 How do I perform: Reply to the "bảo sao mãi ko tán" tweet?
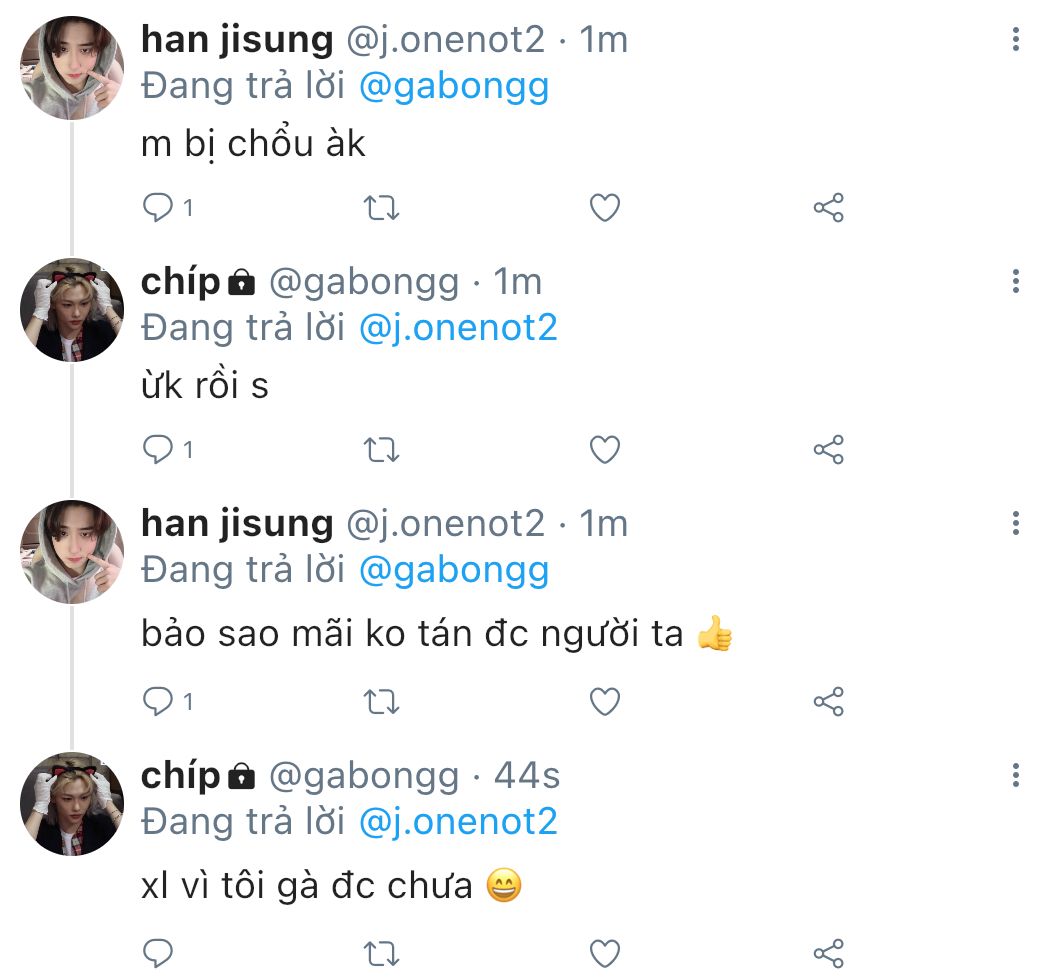point(158,701)
